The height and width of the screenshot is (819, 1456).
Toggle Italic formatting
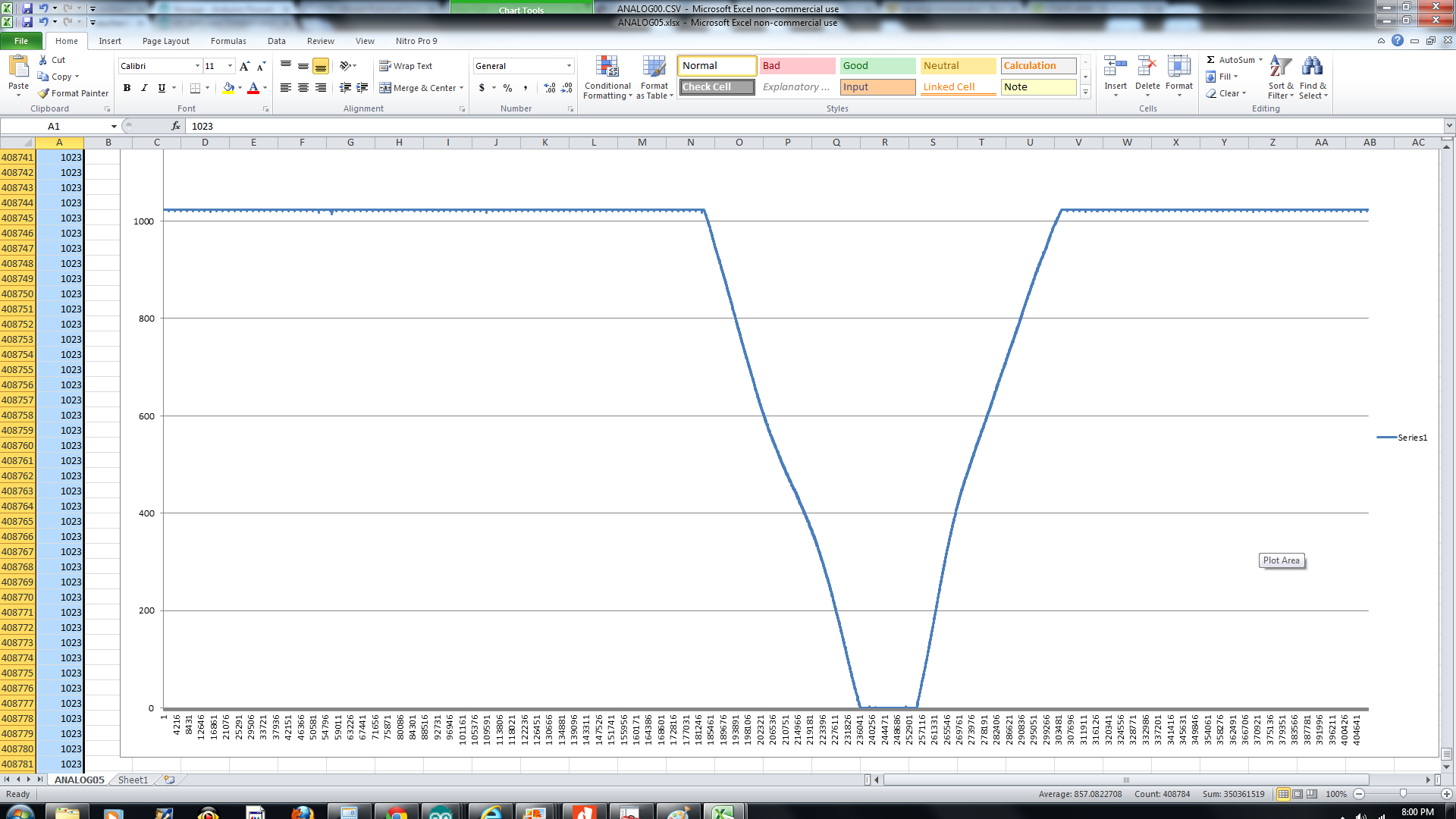tap(144, 88)
